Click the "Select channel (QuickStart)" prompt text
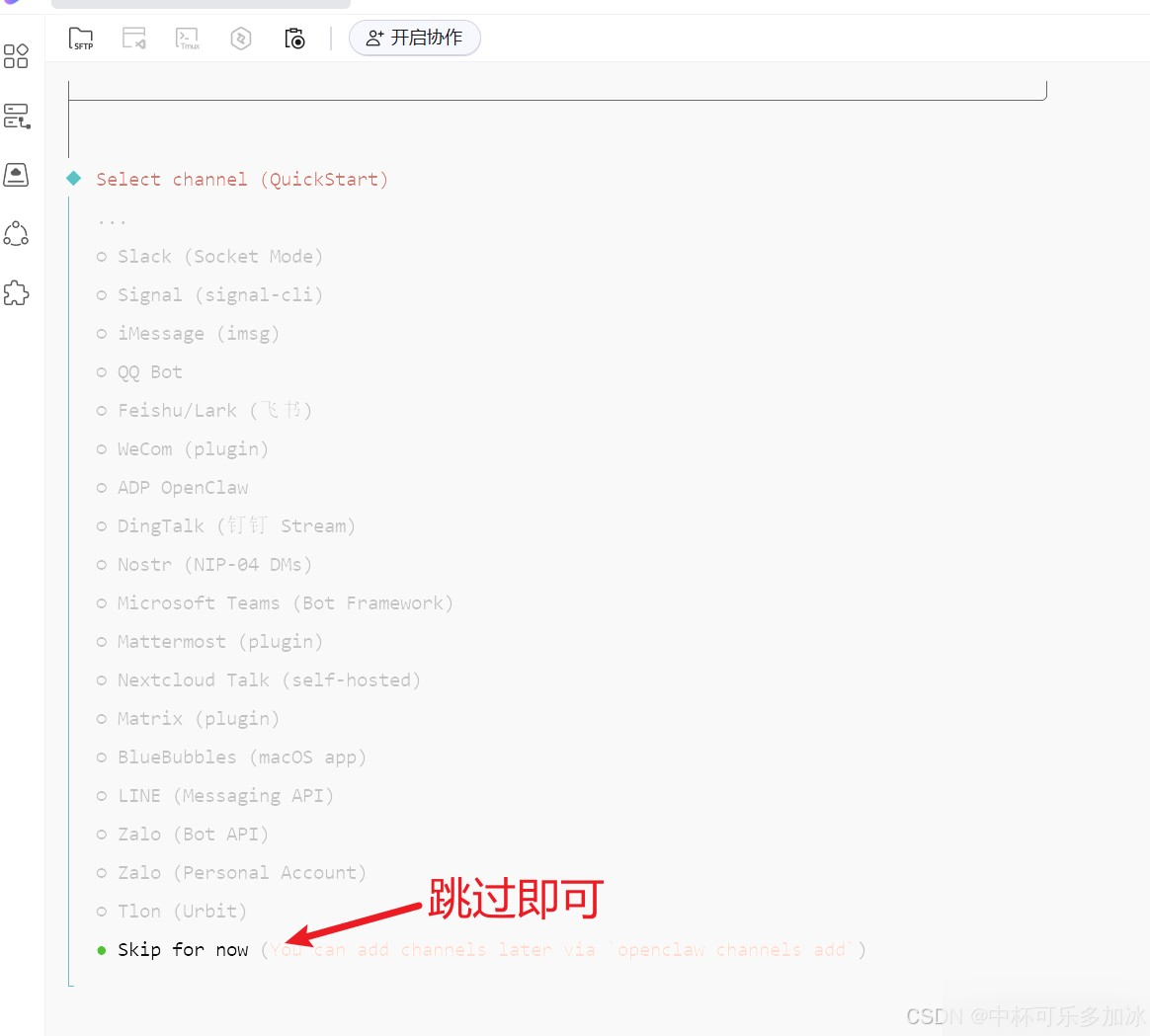 (x=242, y=180)
